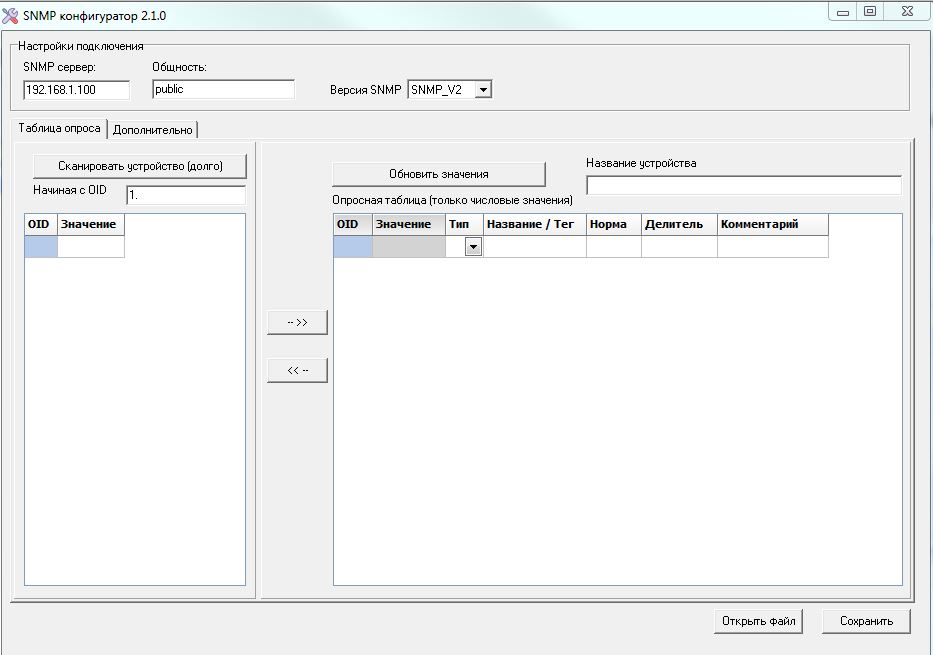The image size is (933, 655).
Task: Click Сканировать устройство (долго) button
Action: (x=139, y=166)
